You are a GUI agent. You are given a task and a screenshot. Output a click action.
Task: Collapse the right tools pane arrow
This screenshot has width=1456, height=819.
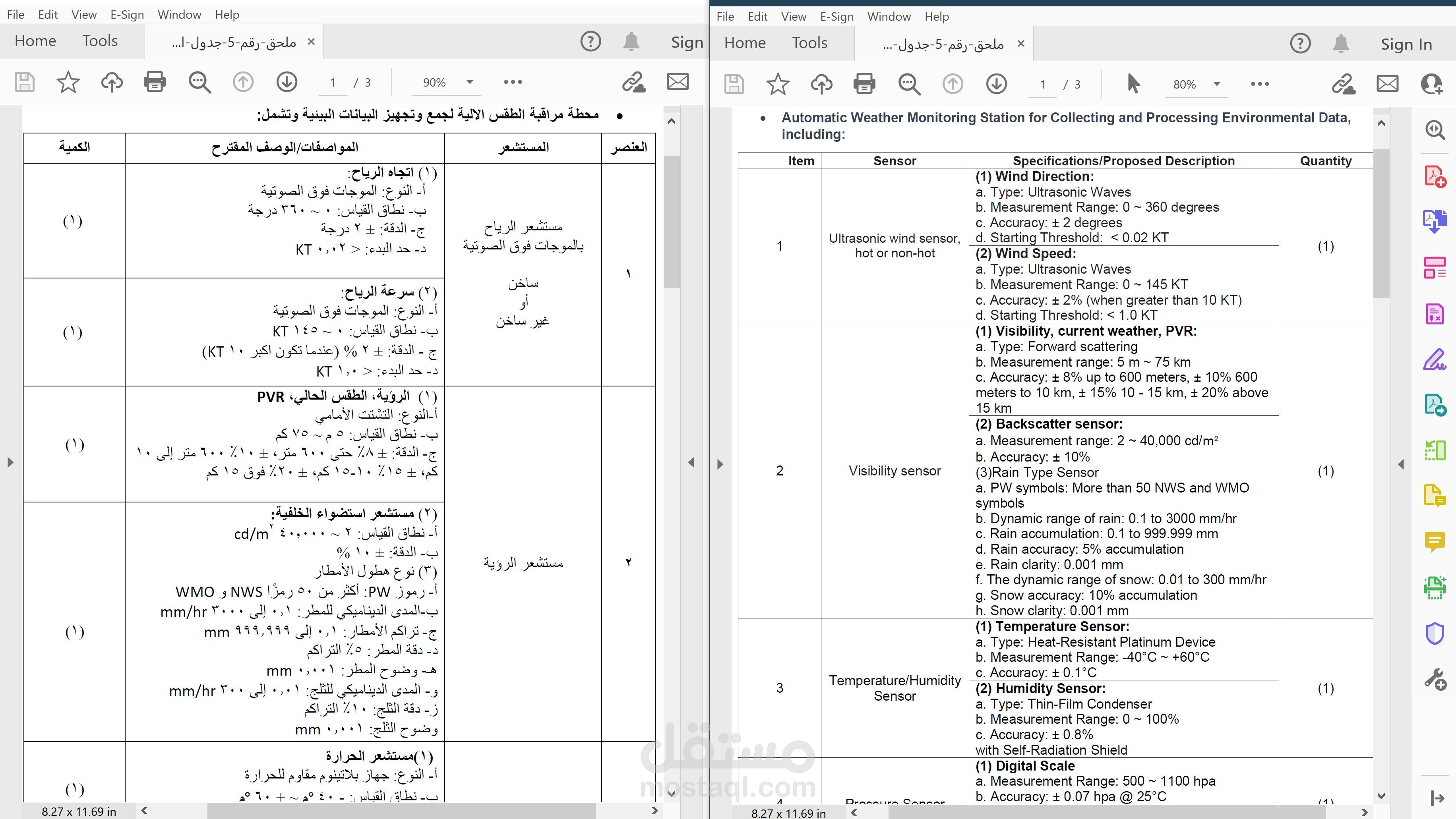[x=1401, y=464]
